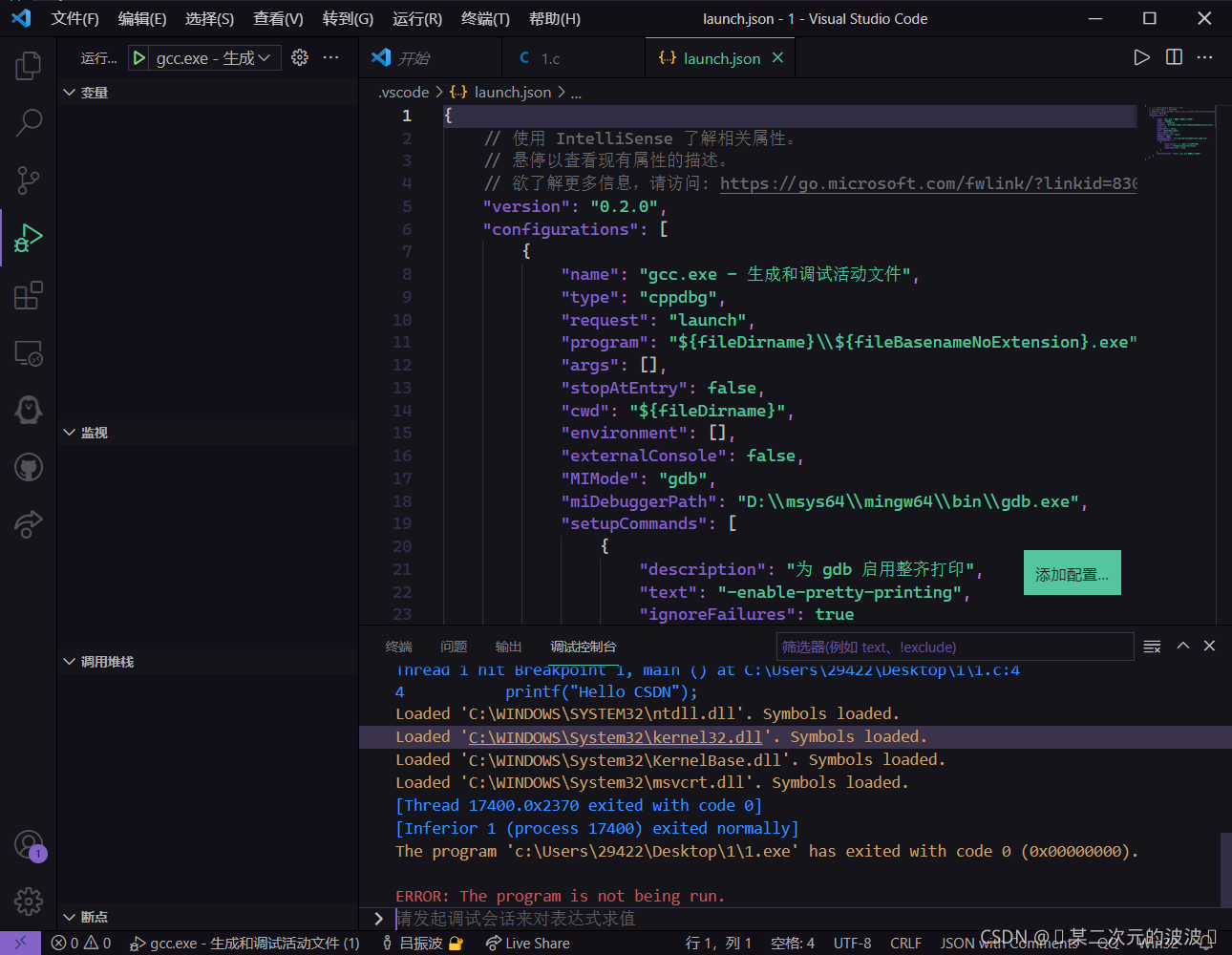Click the VS Code logo in title bar
The width and height of the screenshot is (1232, 955).
21,18
